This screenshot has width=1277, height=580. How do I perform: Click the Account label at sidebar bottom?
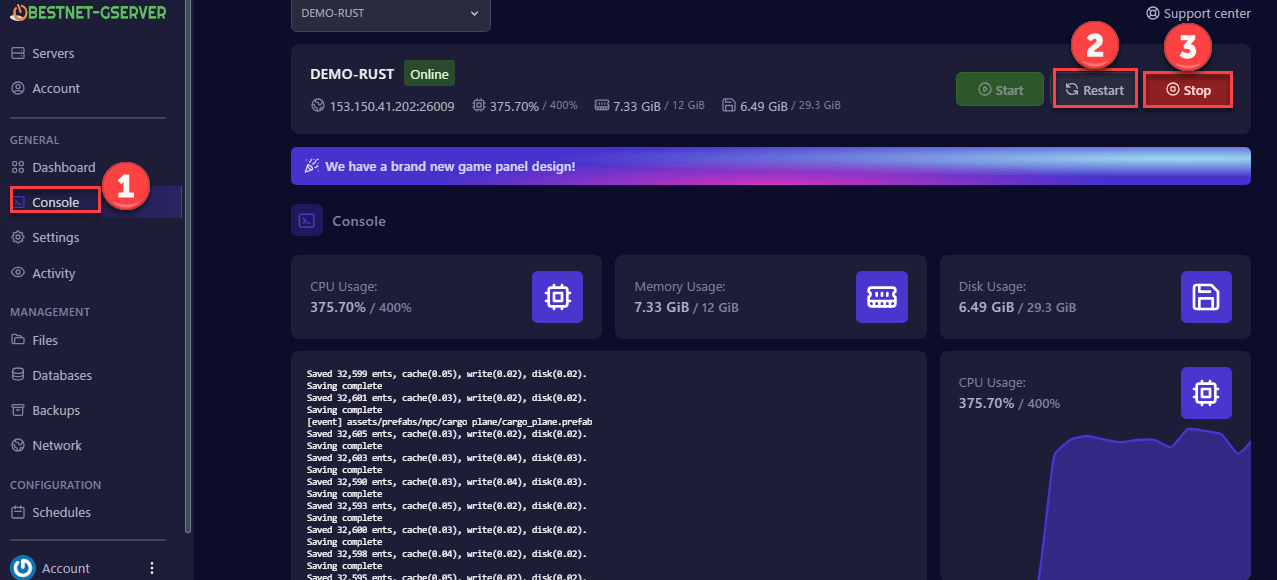click(x=66, y=568)
